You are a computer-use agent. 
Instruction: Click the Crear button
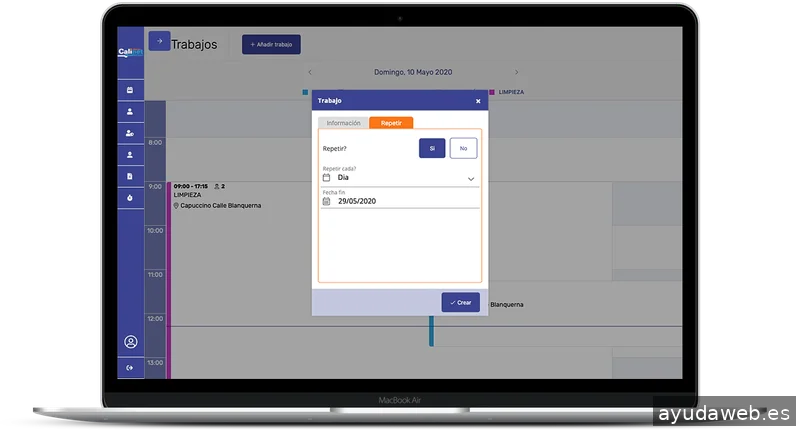(461, 302)
